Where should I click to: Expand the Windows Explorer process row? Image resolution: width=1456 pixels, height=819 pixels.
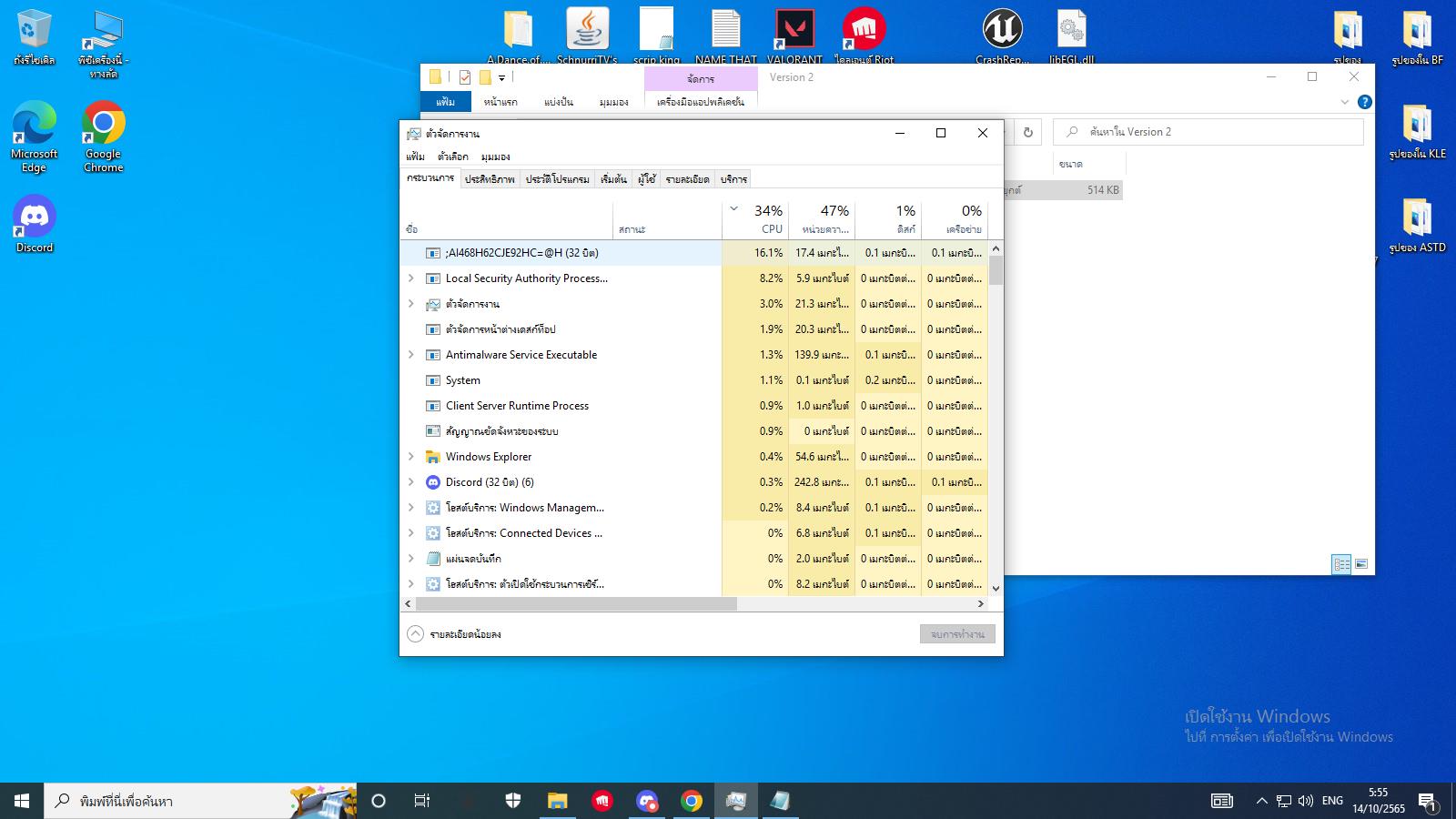click(410, 457)
